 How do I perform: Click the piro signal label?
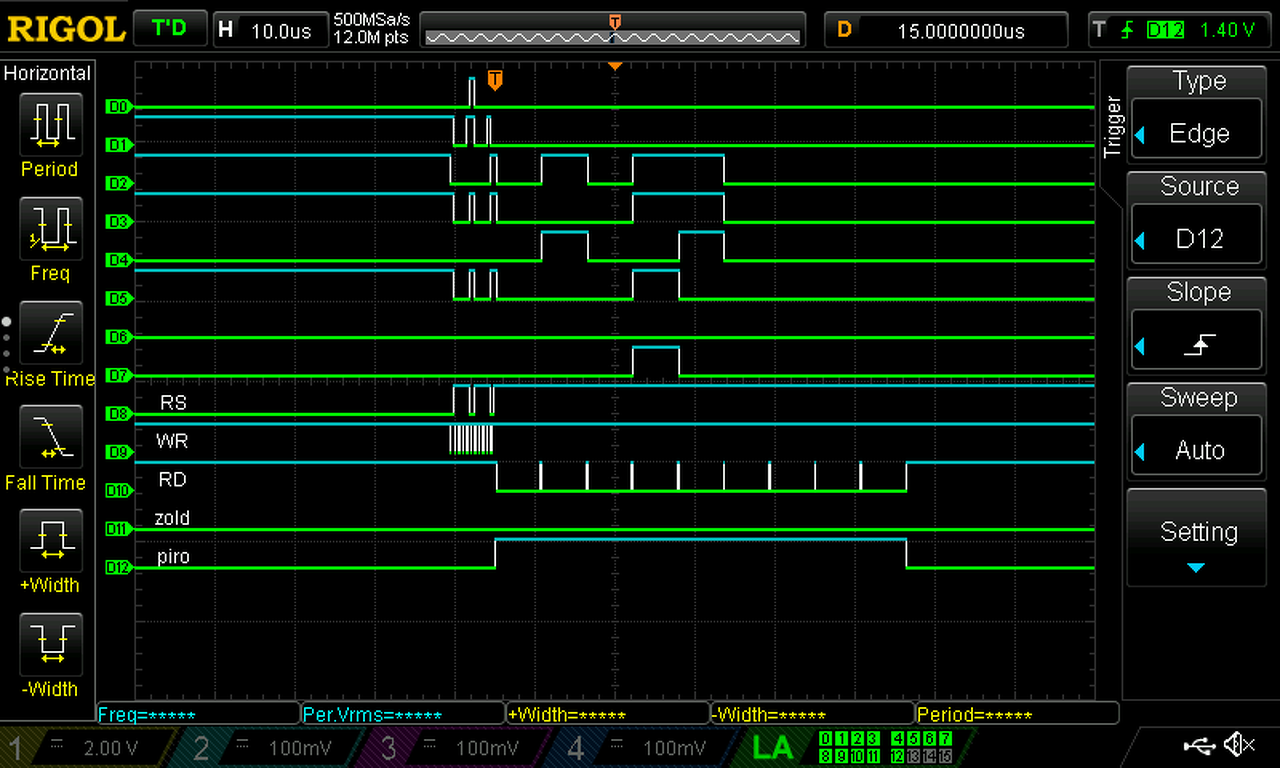click(x=173, y=557)
